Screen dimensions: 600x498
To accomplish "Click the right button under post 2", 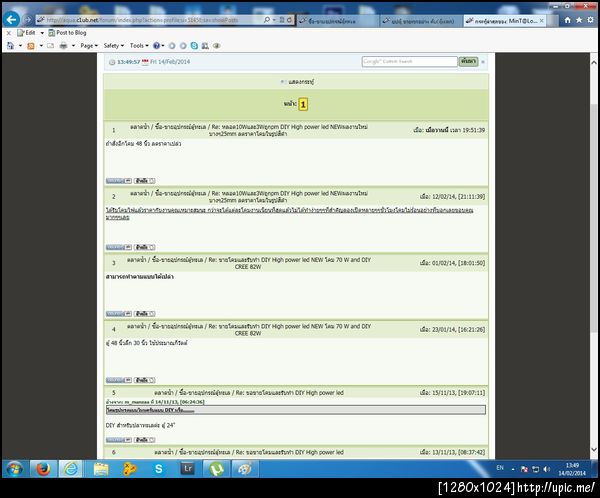I will point(145,247).
